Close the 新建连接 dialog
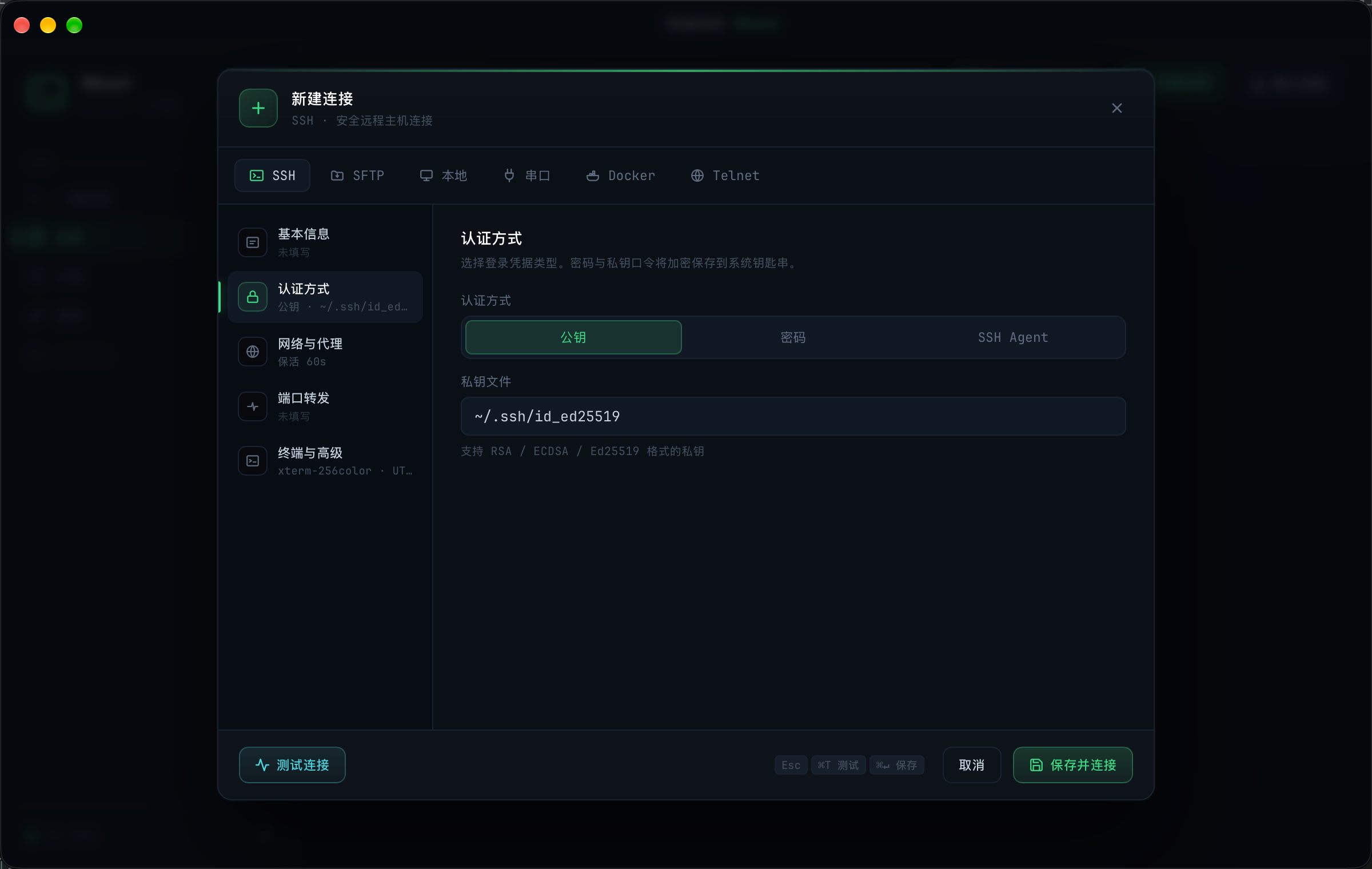 coord(1117,108)
